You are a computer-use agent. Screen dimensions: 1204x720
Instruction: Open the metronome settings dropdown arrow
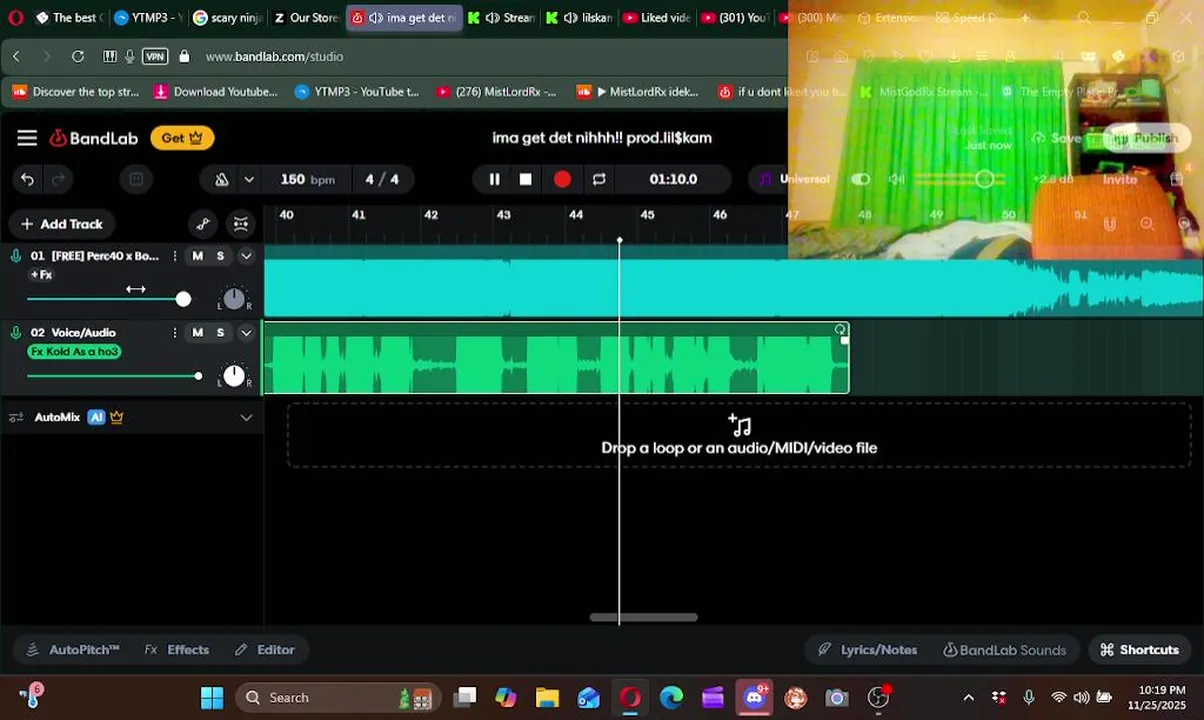(x=249, y=179)
